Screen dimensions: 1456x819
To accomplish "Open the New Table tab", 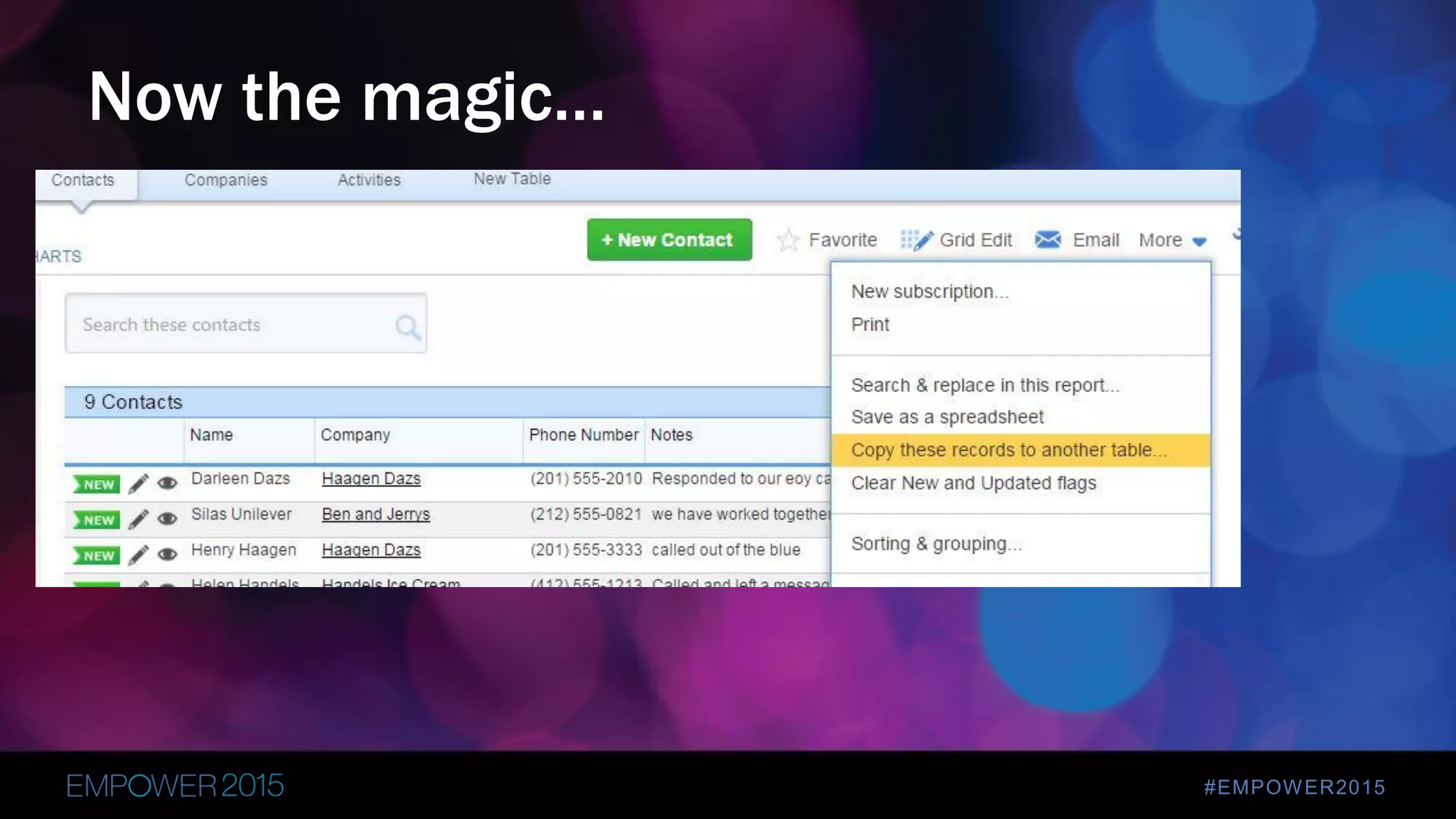I will [512, 179].
